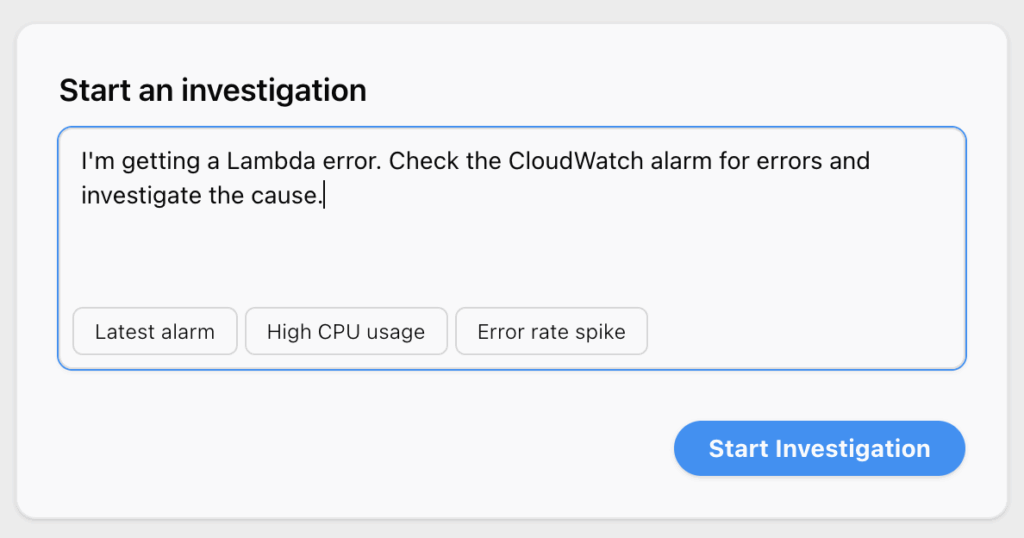Place cursor on the word "getting"

156,161
